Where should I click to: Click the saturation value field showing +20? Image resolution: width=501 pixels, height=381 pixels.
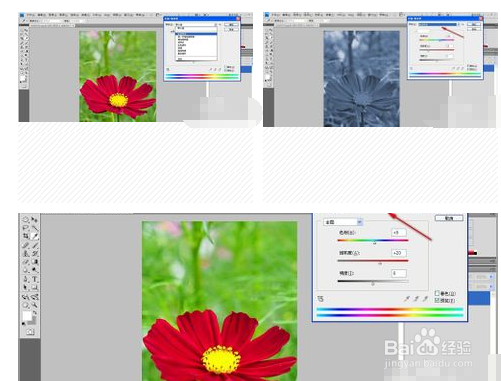[x=399, y=253]
